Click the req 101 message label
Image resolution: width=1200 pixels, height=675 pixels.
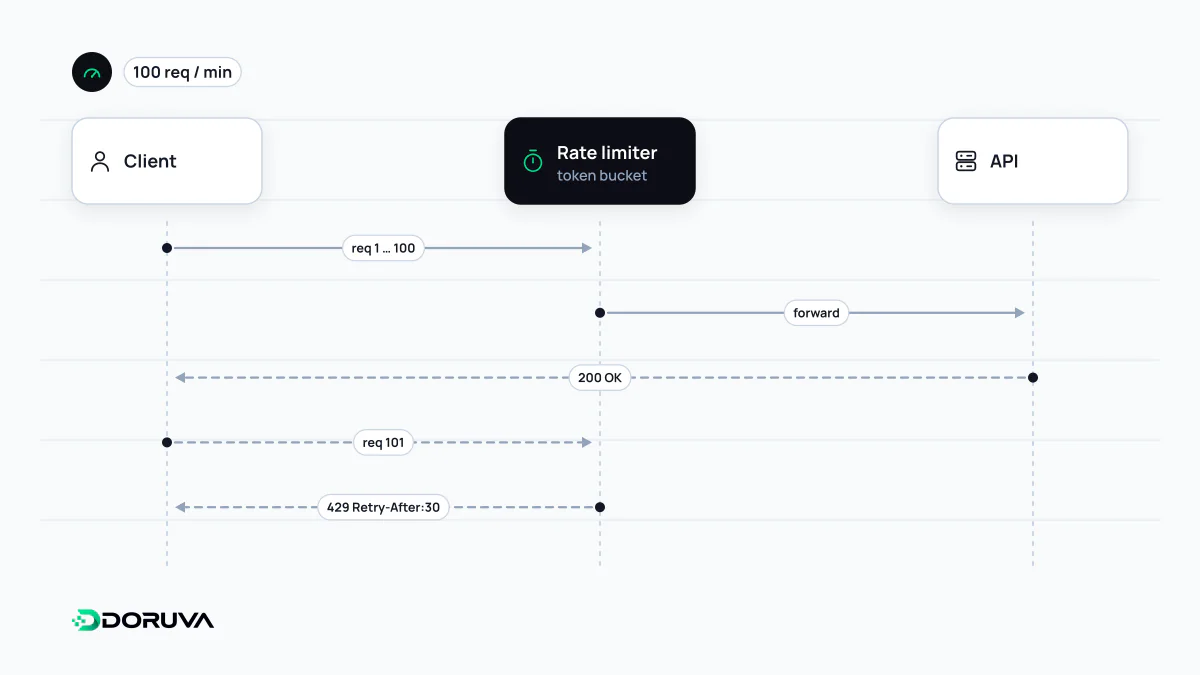(x=384, y=443)
